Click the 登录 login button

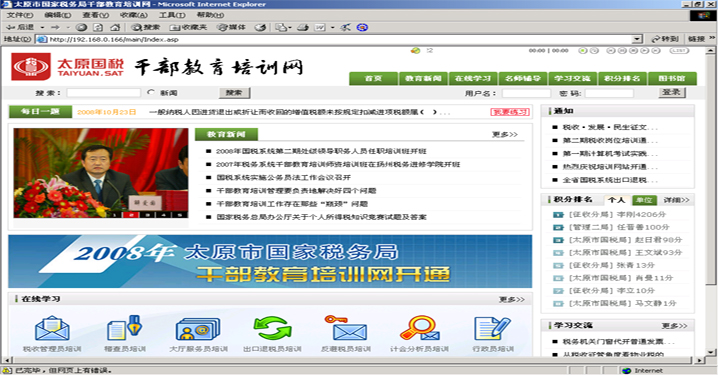point(672,92)
